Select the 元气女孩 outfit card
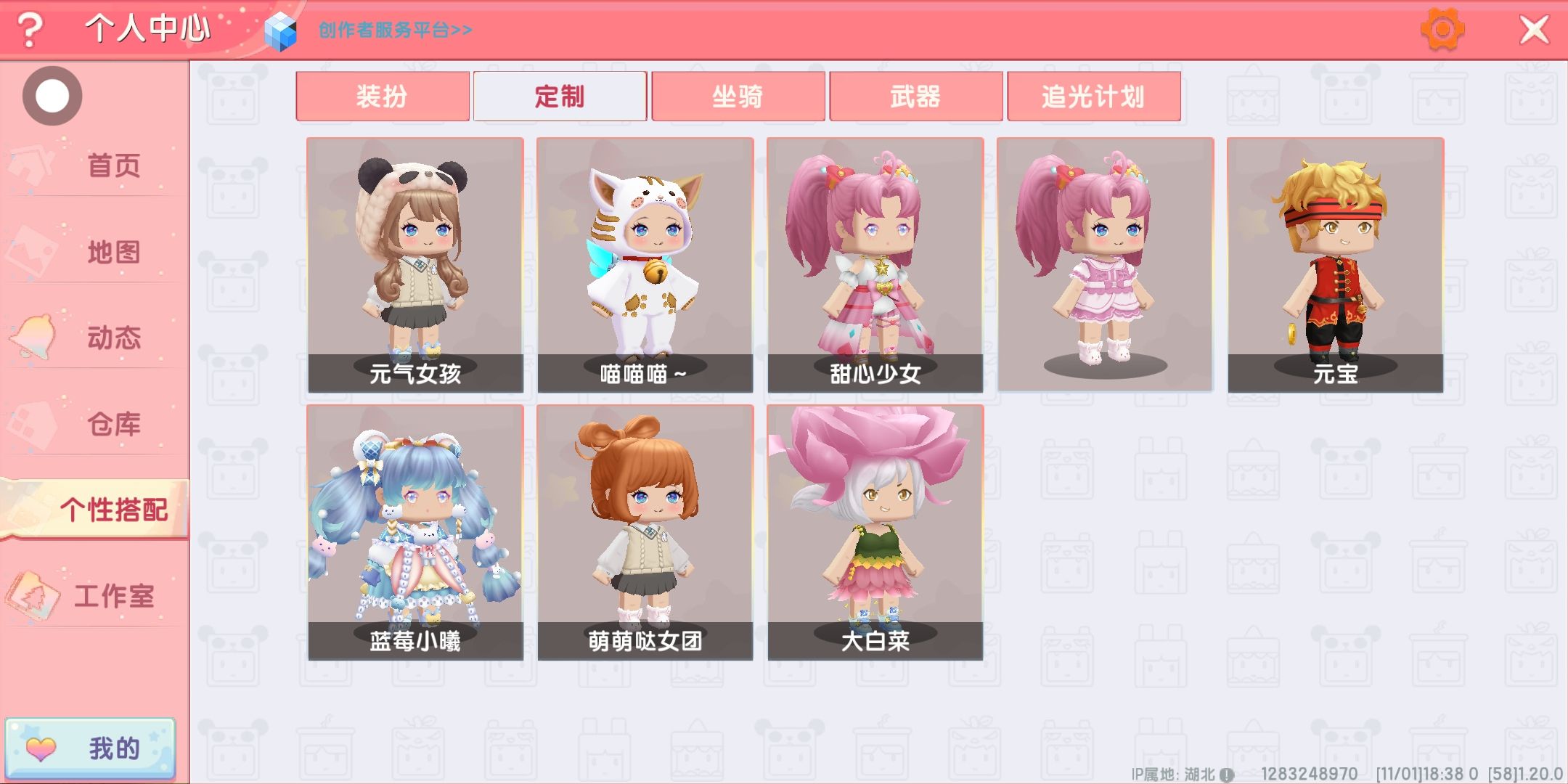This screenshot has height=784, width=1568. pyautogui.click(x=415, y=265)
